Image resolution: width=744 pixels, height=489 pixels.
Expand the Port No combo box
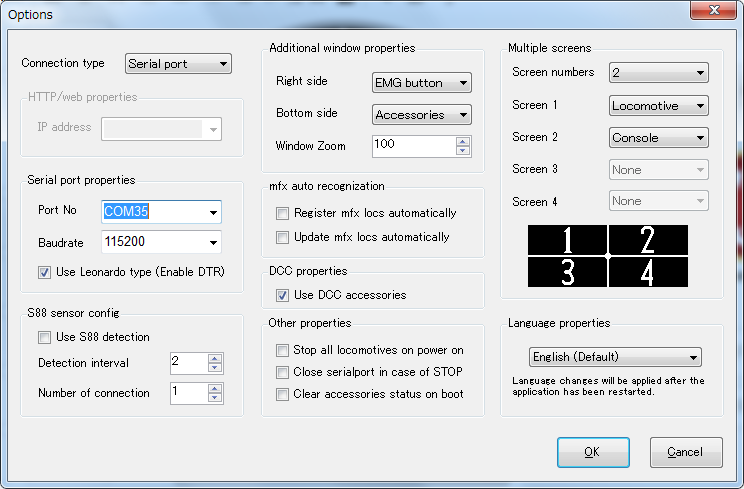click(213, 212)
